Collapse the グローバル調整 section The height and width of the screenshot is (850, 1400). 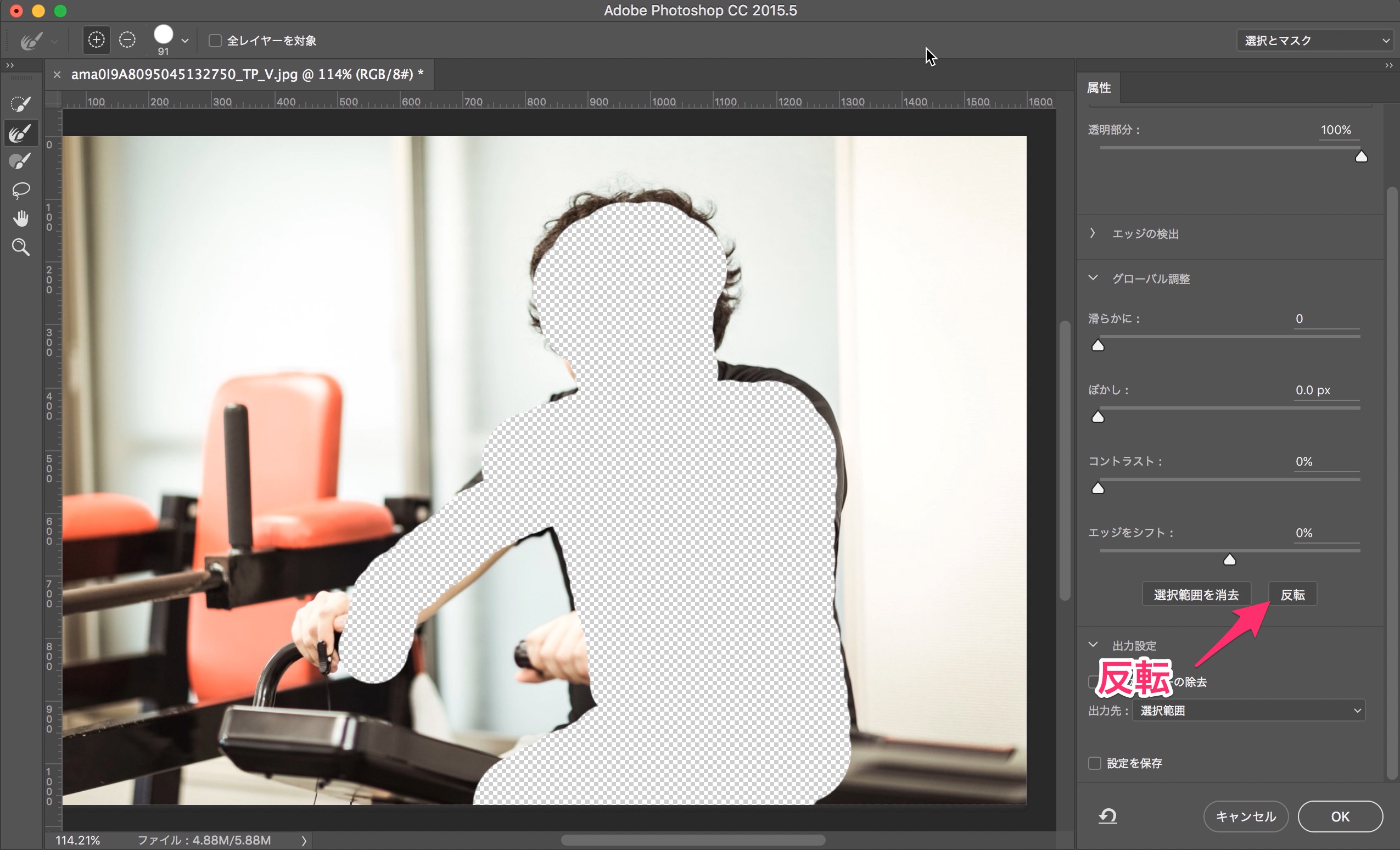(x=1093, y=278)
